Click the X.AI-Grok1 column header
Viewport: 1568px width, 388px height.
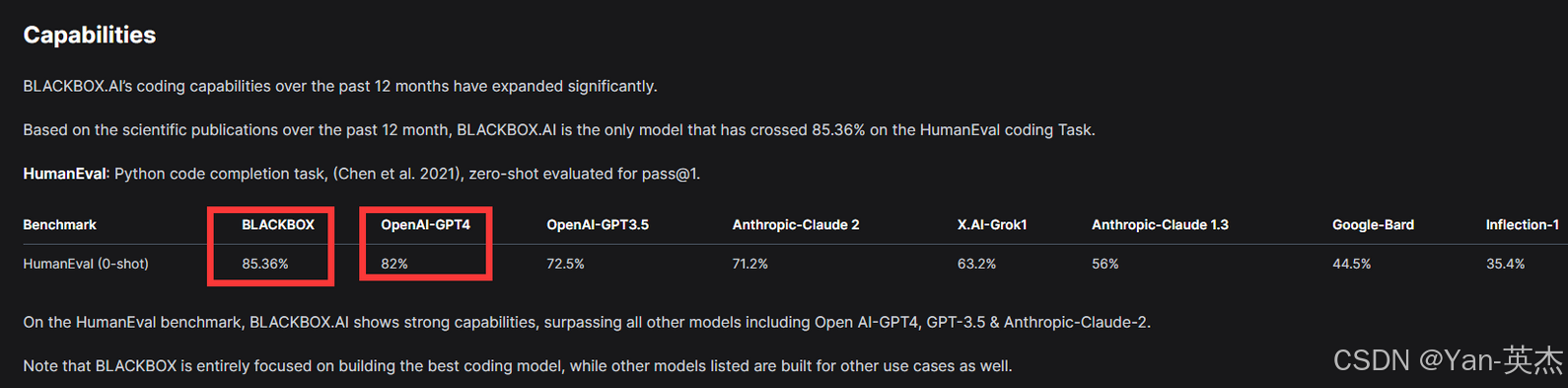click(992, 225)
